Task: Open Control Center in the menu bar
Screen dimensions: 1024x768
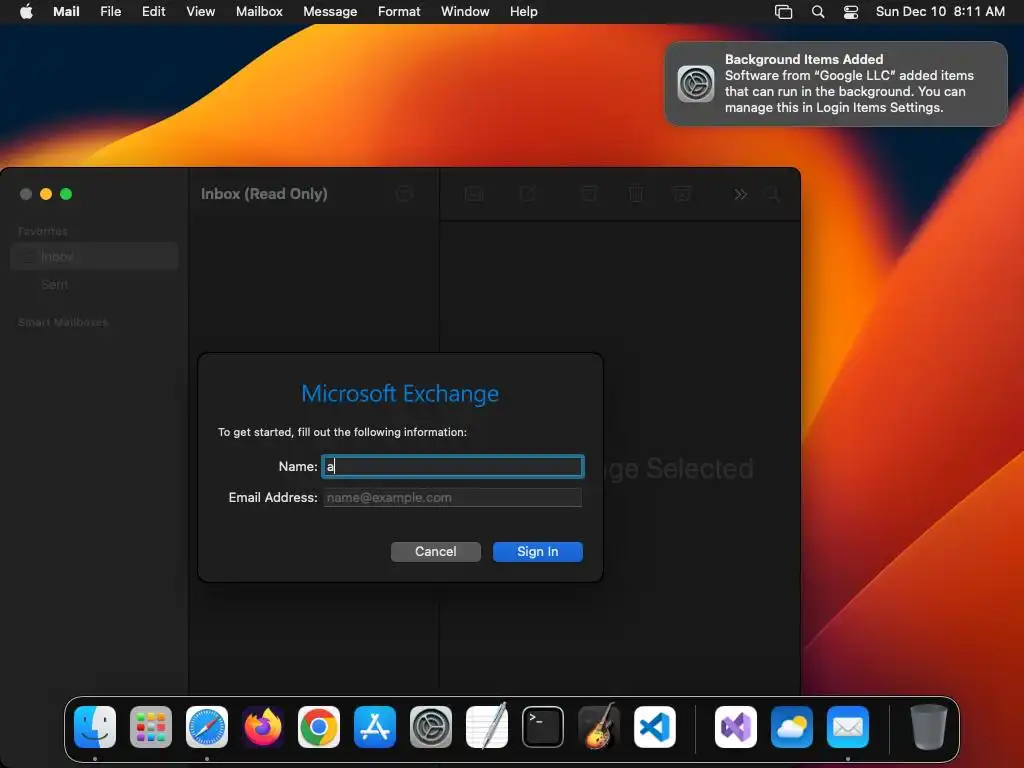Action: tap(851, 12)
